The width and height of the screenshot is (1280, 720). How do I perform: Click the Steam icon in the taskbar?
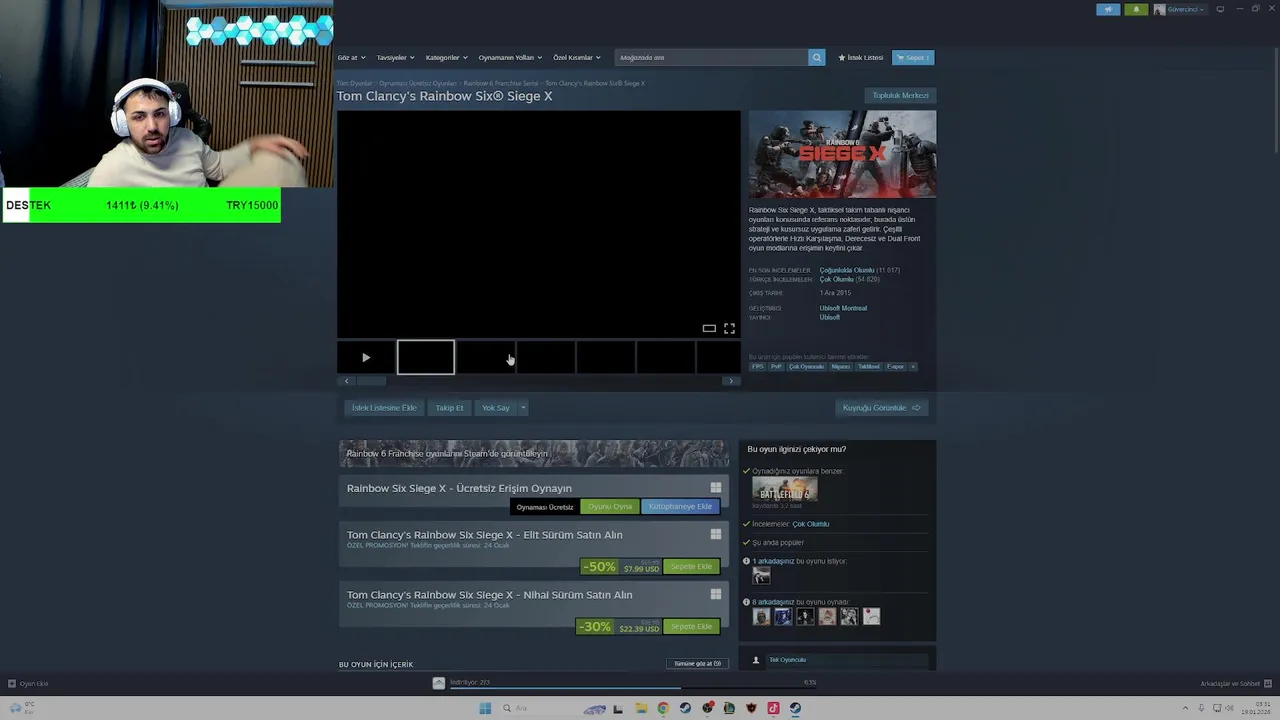coord(795,708)
